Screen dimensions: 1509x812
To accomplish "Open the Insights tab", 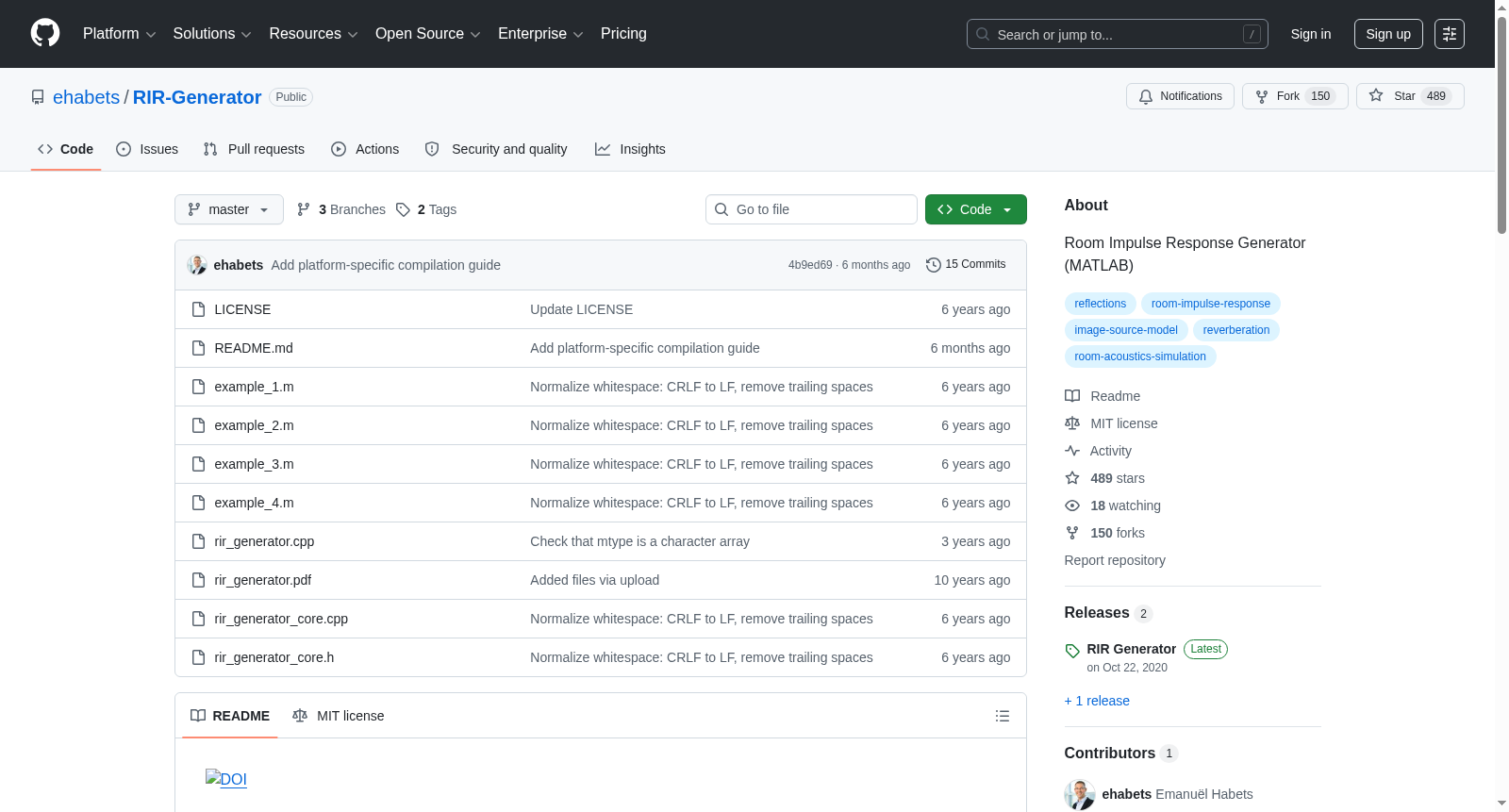I will click(x=630, y=149).
